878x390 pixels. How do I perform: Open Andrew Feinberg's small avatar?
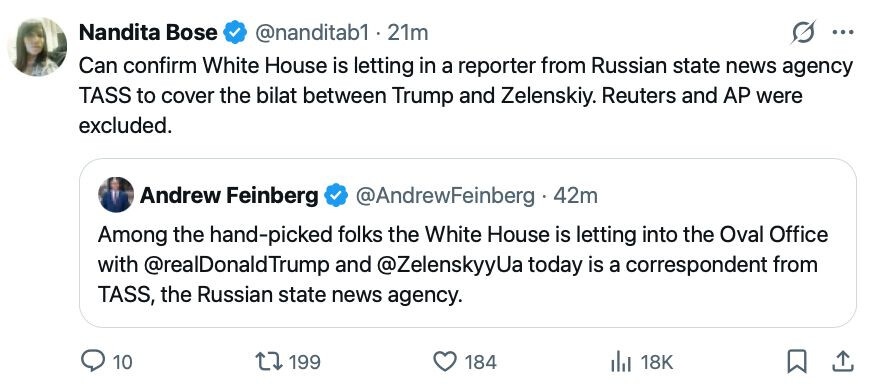coord(116,195)
